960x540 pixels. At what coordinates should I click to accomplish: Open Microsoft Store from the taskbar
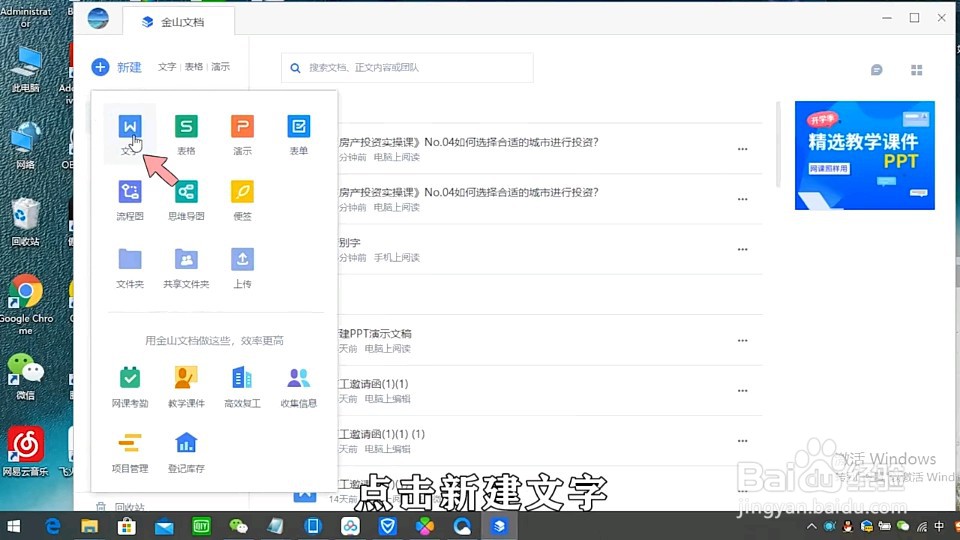coord(127,526)
